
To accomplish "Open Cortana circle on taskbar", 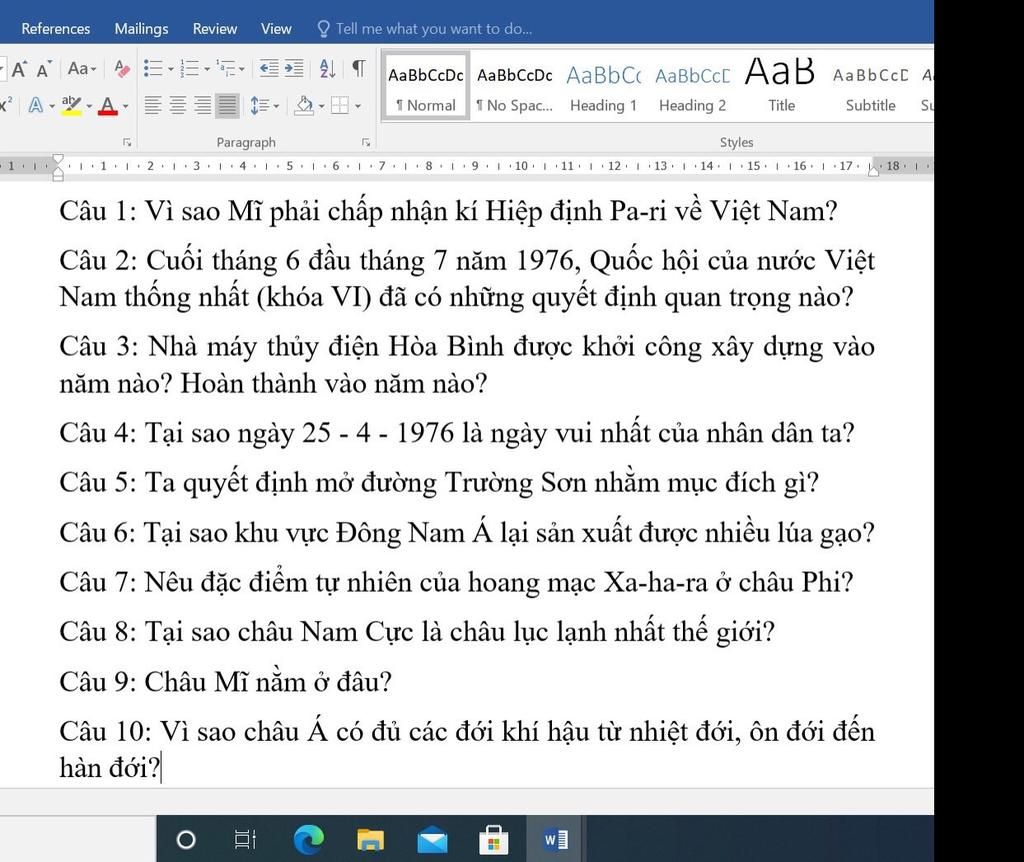I will [x=186, y=840].
